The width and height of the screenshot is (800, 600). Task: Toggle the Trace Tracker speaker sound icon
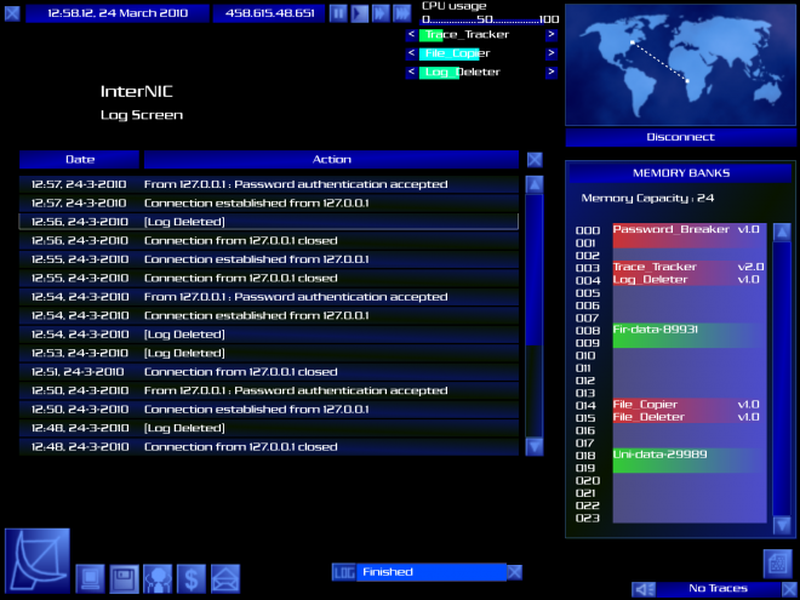pyautogui.click(x=645, y=589)
